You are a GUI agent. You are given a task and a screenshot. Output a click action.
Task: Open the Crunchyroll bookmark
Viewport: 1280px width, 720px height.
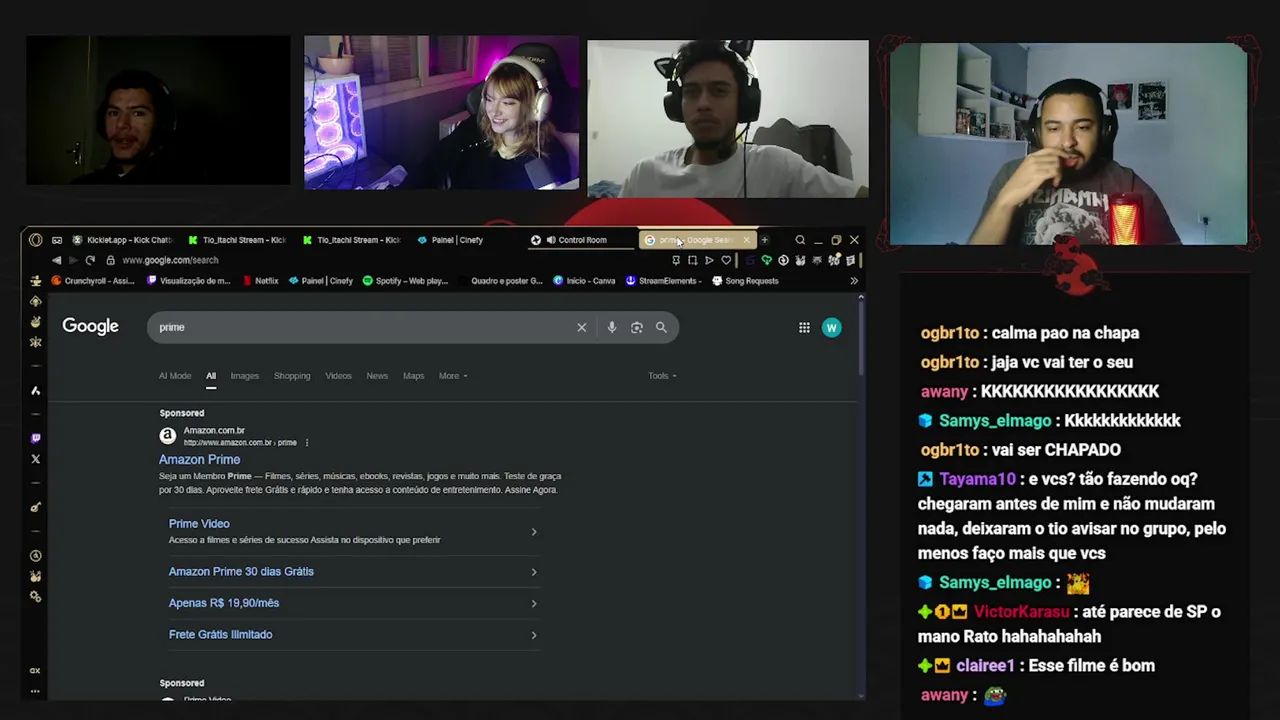92,281
